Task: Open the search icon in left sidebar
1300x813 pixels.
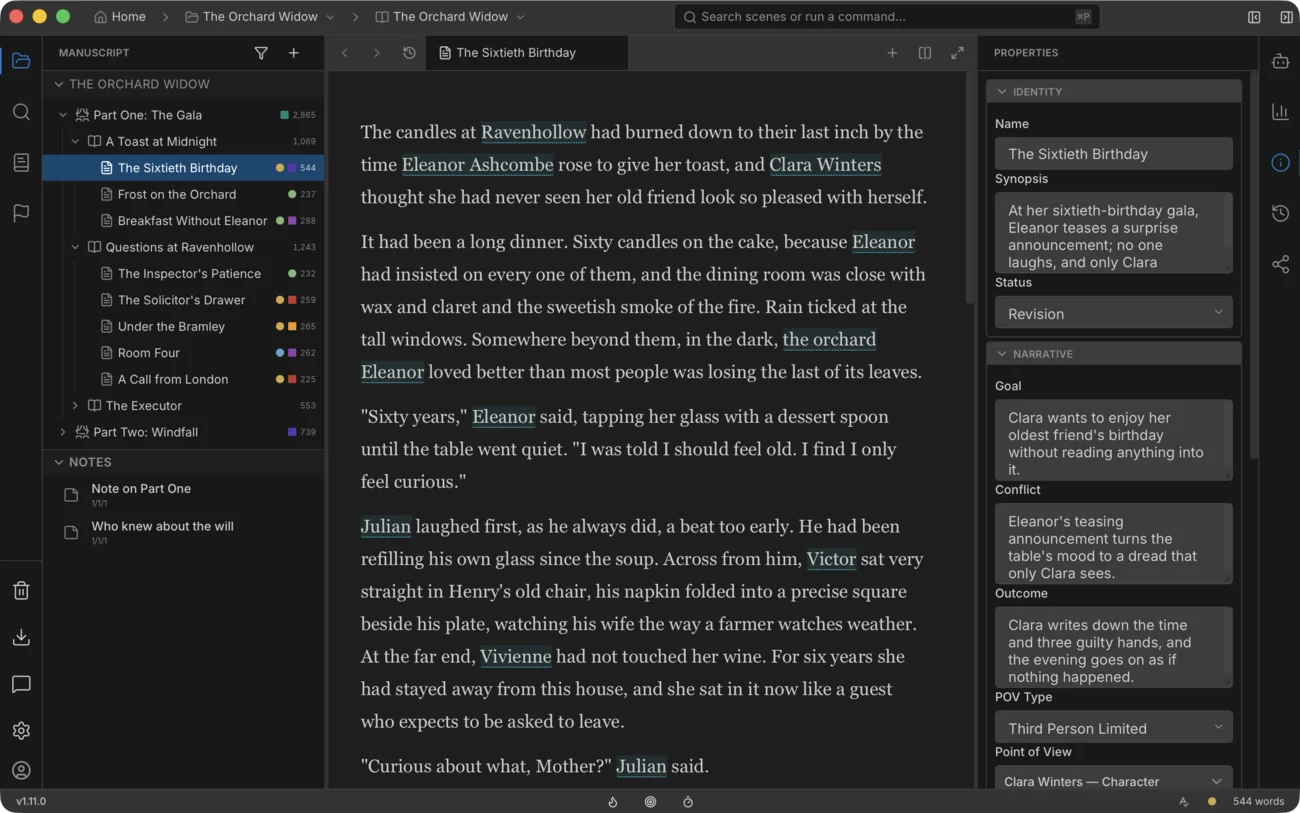Action: 21,112
